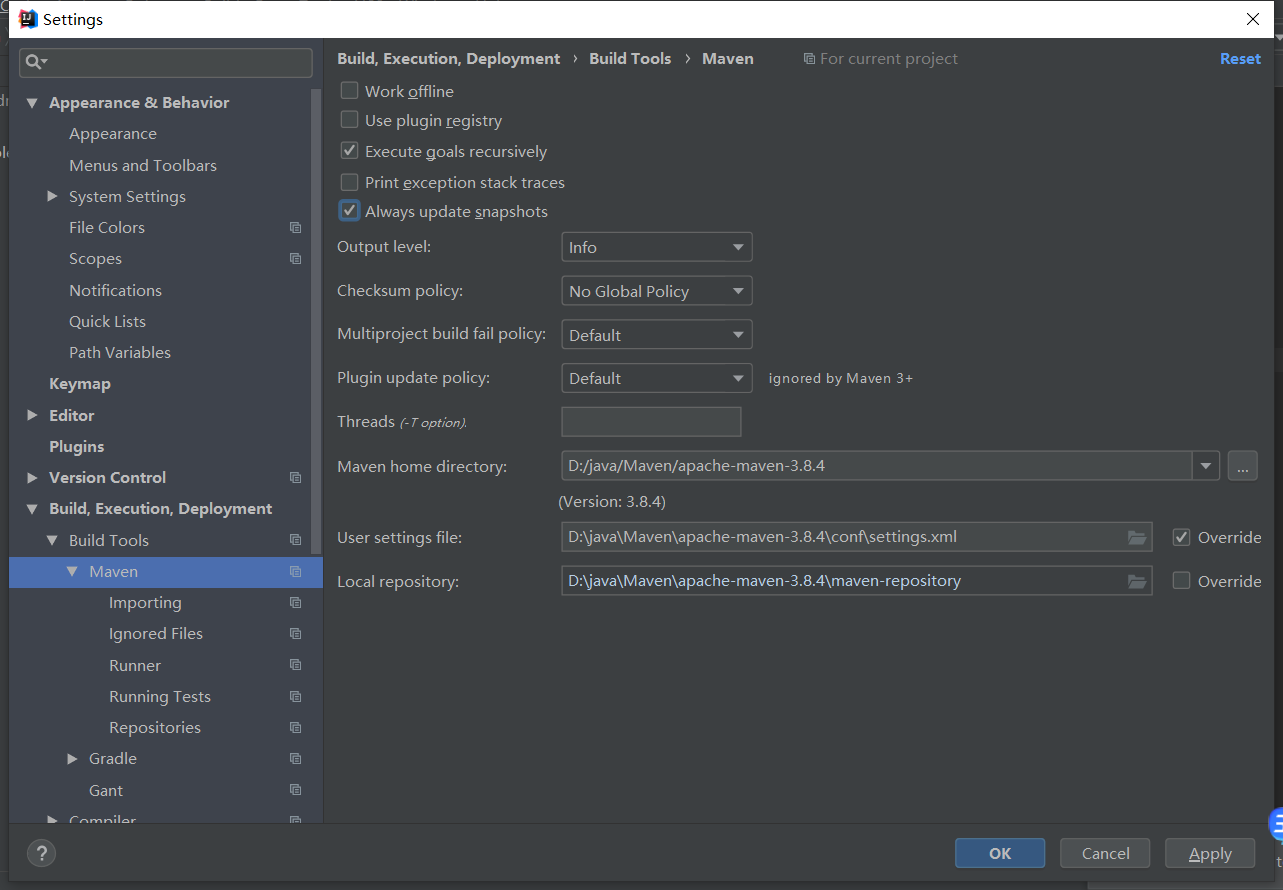Click project-level icon next to Runner
Viewport: 1283px width, 890px height.
(295, 665)
